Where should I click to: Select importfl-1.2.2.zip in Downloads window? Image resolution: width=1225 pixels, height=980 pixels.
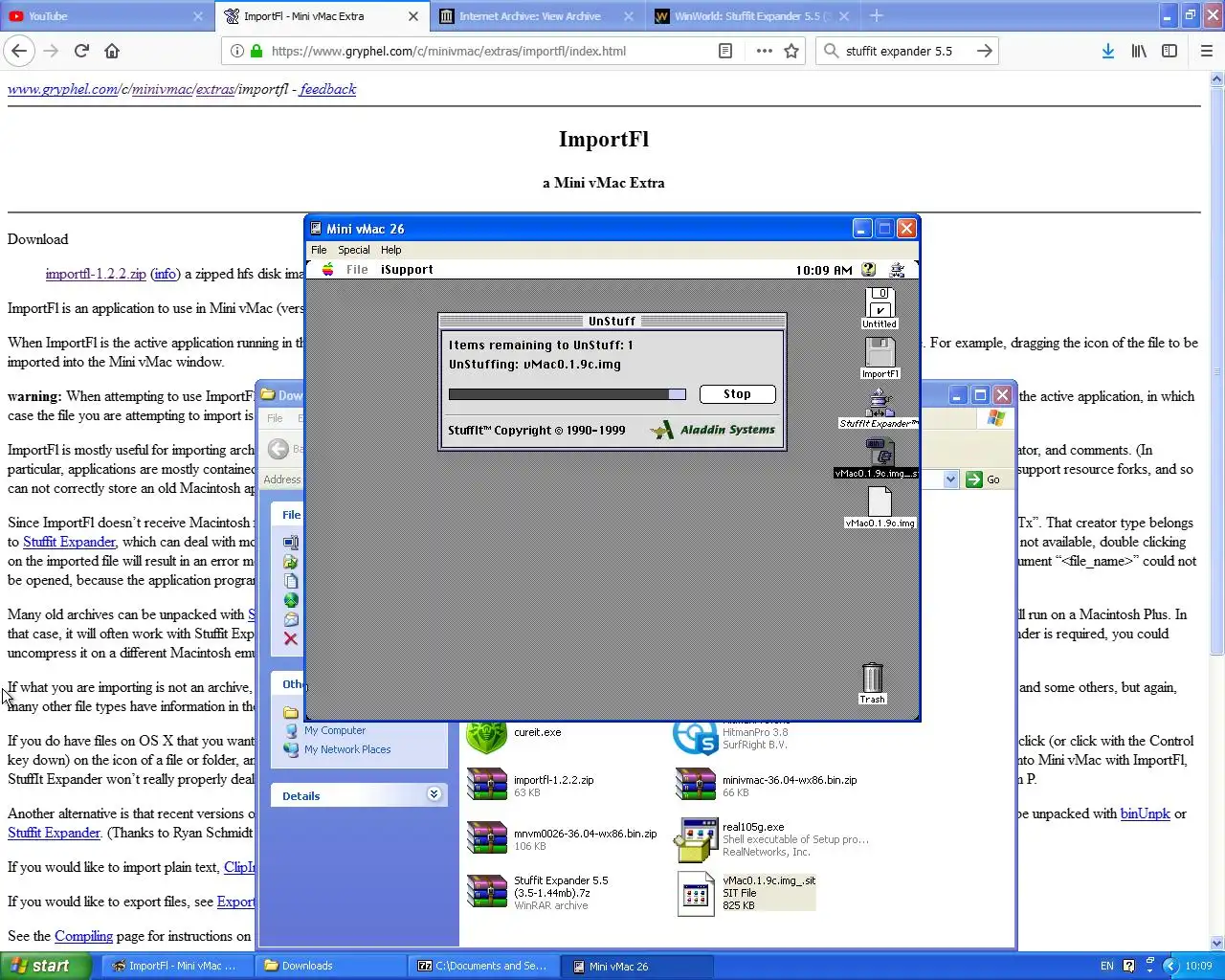pos(530,785)
